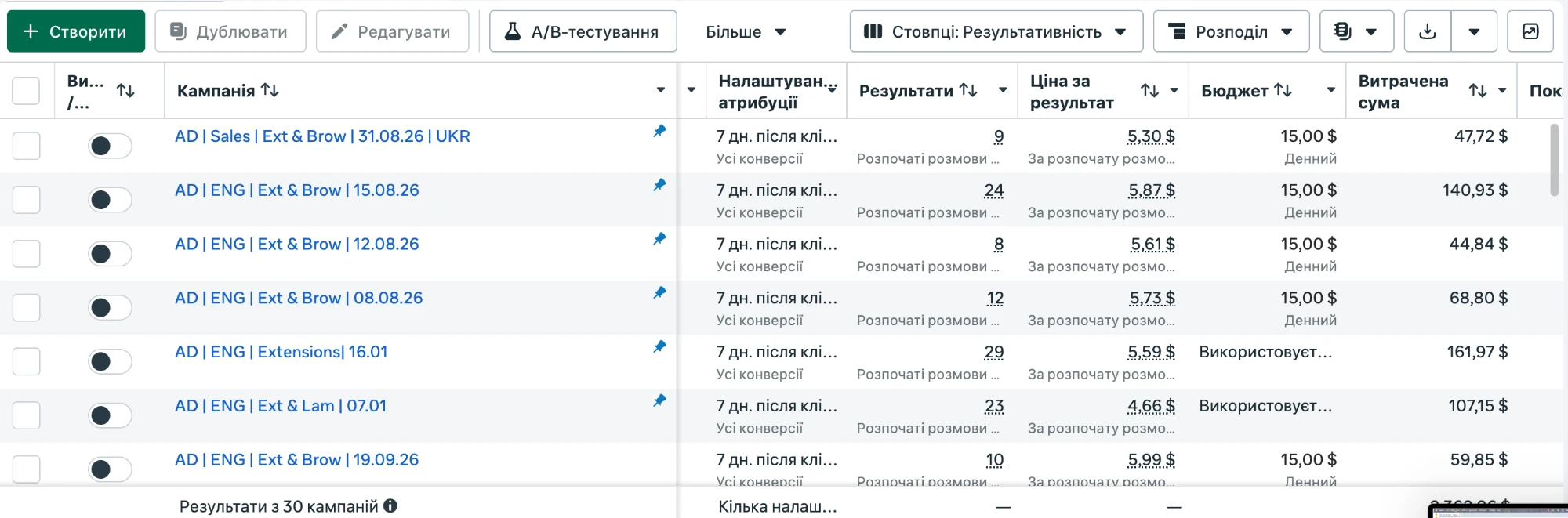
Task: Click spent amount 161,97 $
Action: tap(1477, 352)
